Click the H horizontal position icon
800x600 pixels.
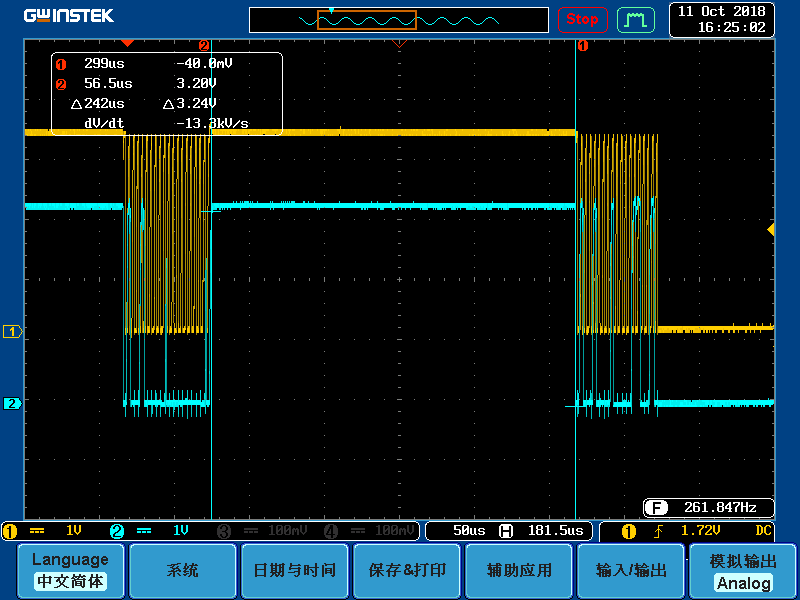(506, 532)
